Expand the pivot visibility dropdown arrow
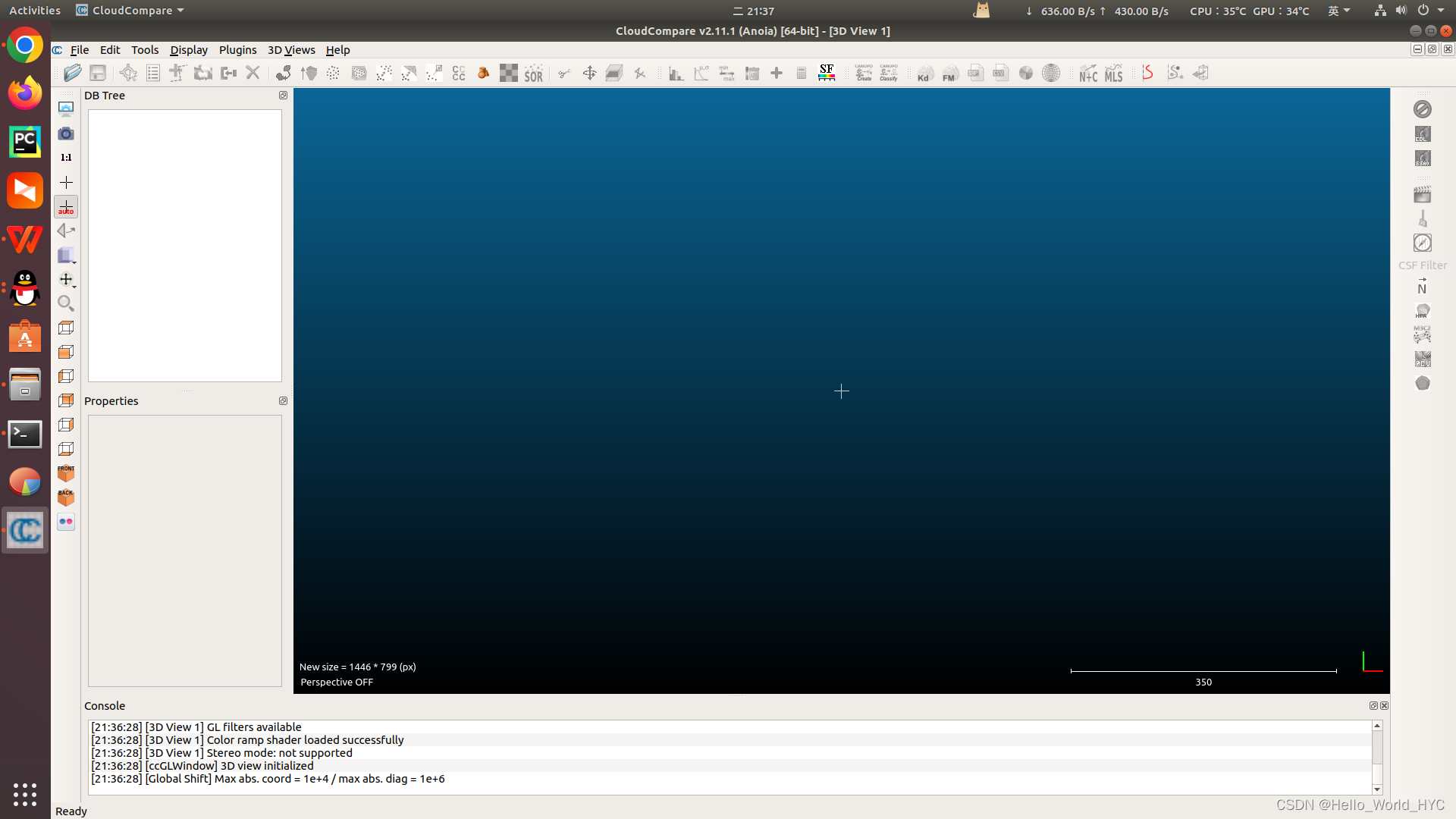 tap(74, 287)
